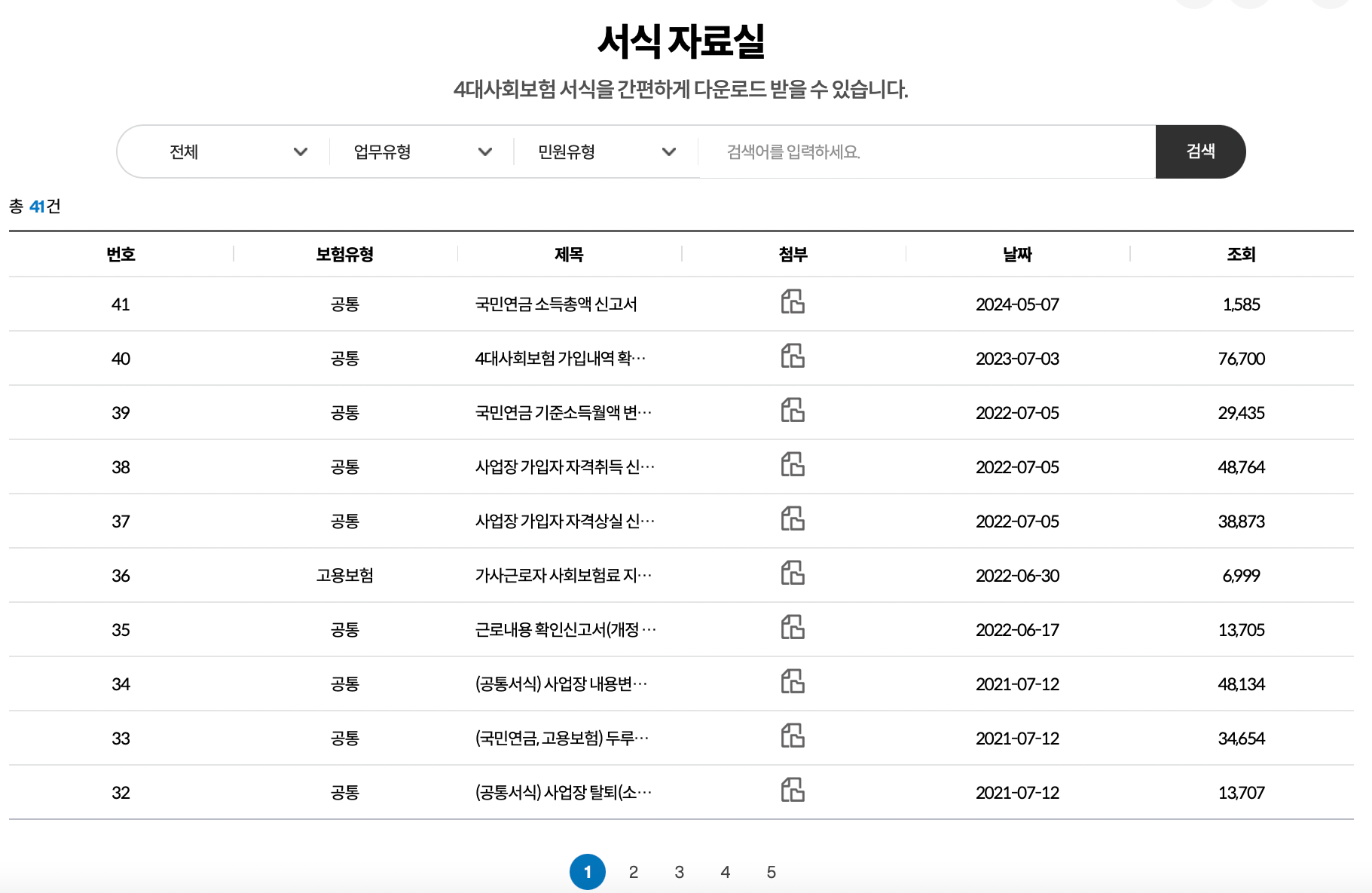Click the attachment icon for 사업장 가입자 자격상실 row

[793, 521]
